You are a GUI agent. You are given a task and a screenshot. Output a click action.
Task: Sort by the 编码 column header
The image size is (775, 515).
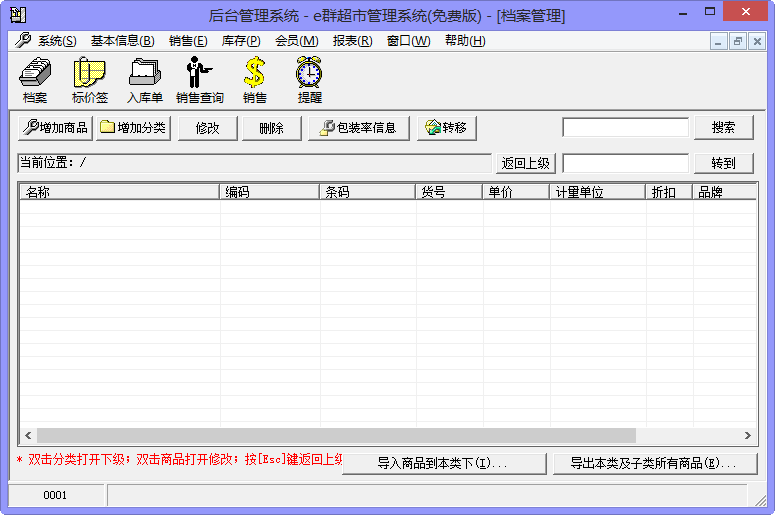[x=270, y=192]
